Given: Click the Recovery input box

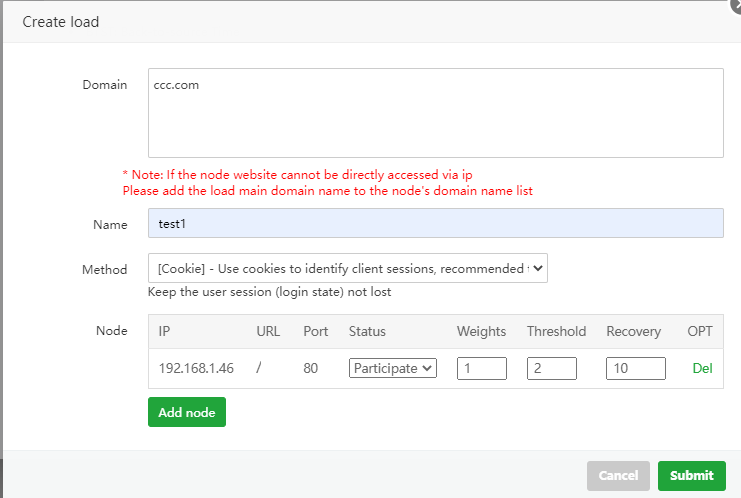Looking at the screenshot, I should pyautogui.click(x=635, y=368).
